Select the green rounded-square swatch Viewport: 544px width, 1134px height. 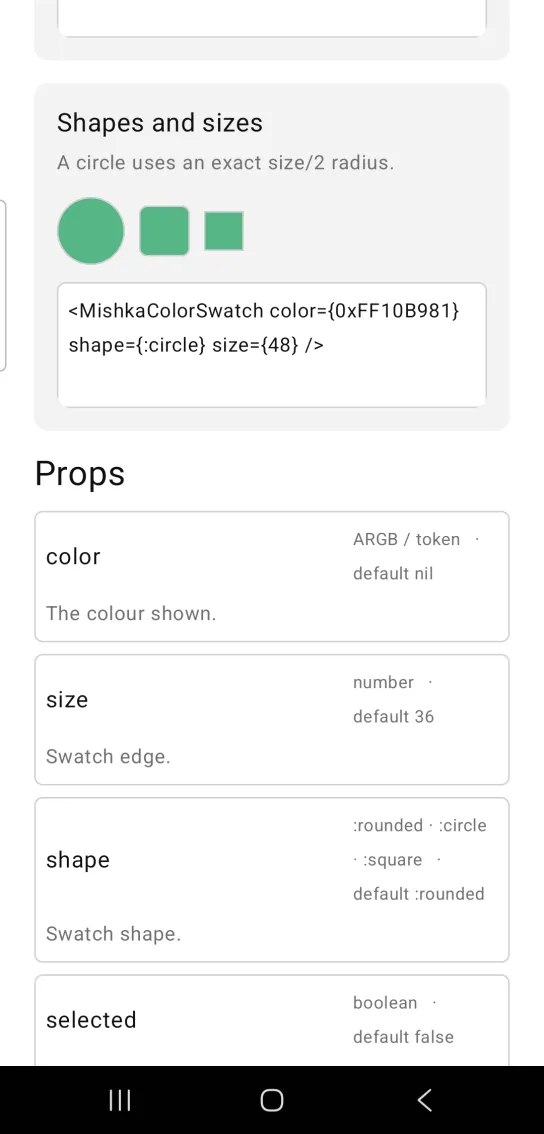164,231
